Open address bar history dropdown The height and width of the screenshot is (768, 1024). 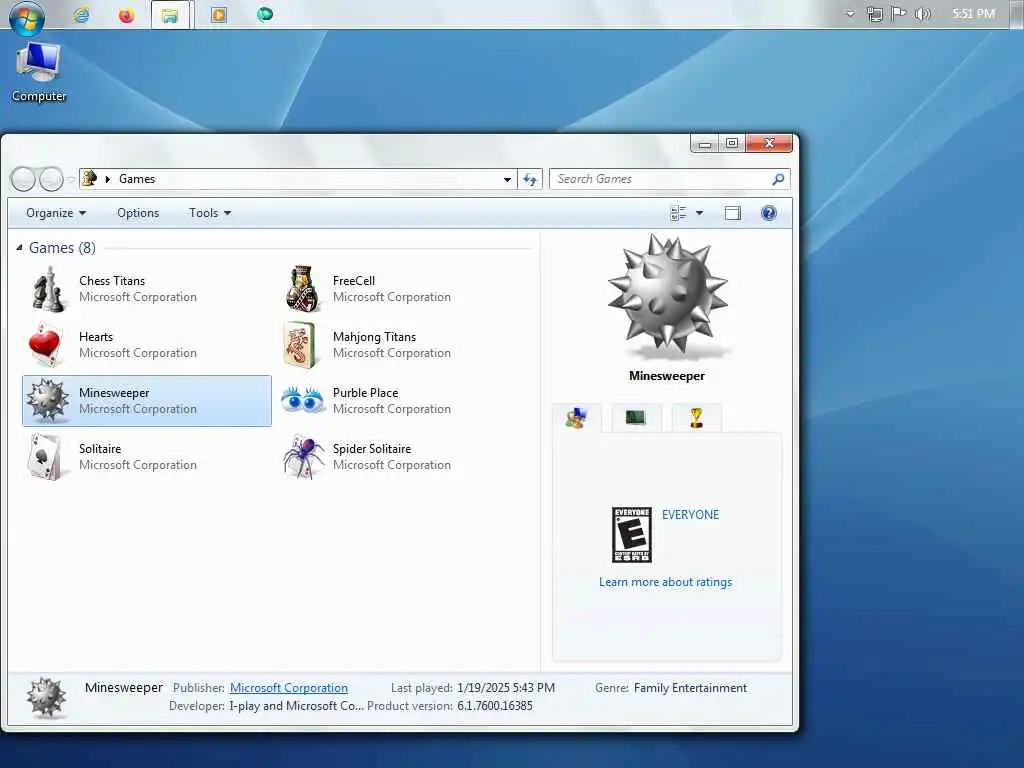click(507, 179)
